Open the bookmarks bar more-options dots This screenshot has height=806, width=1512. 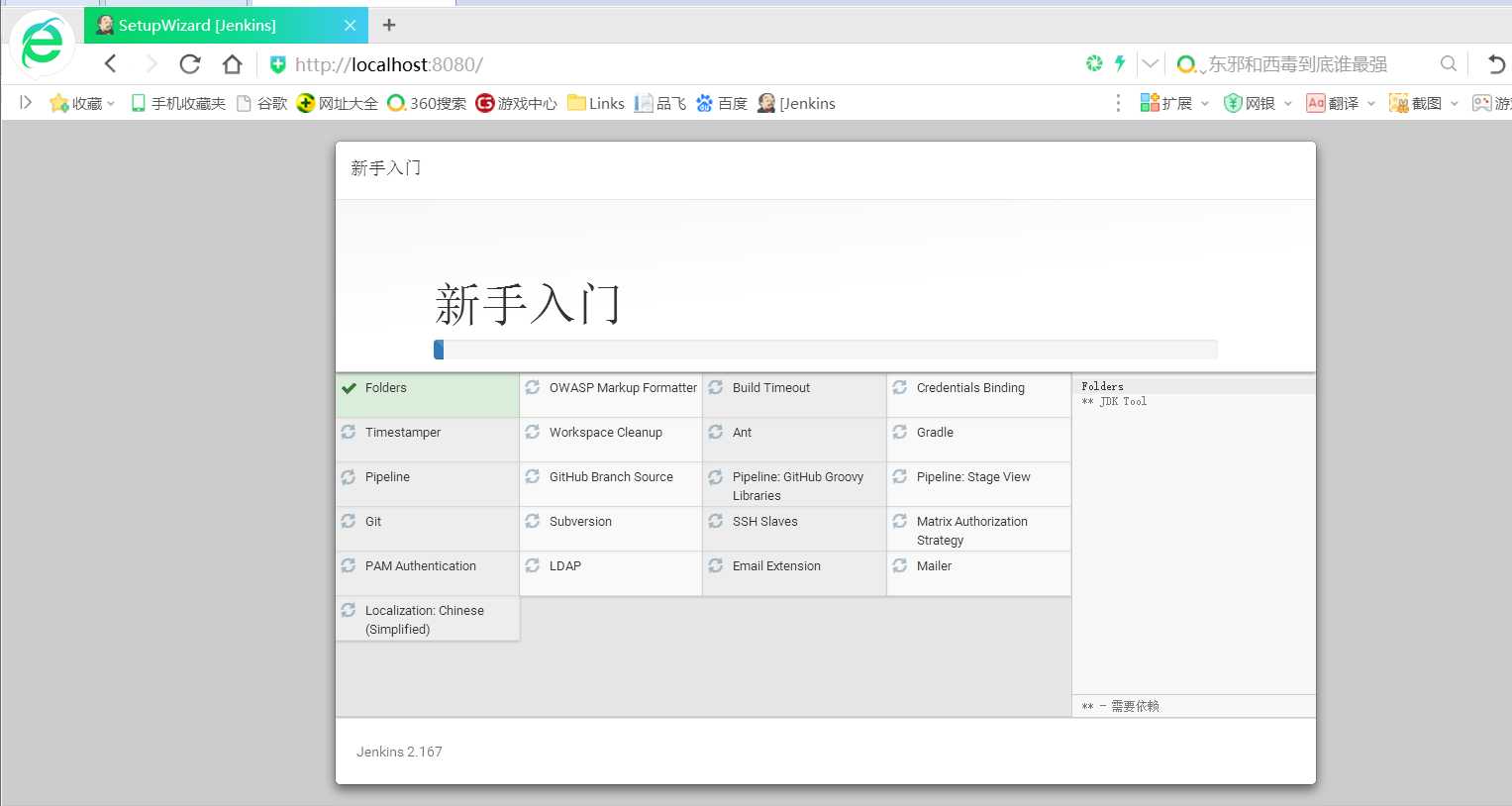[x=1118, y=103]
